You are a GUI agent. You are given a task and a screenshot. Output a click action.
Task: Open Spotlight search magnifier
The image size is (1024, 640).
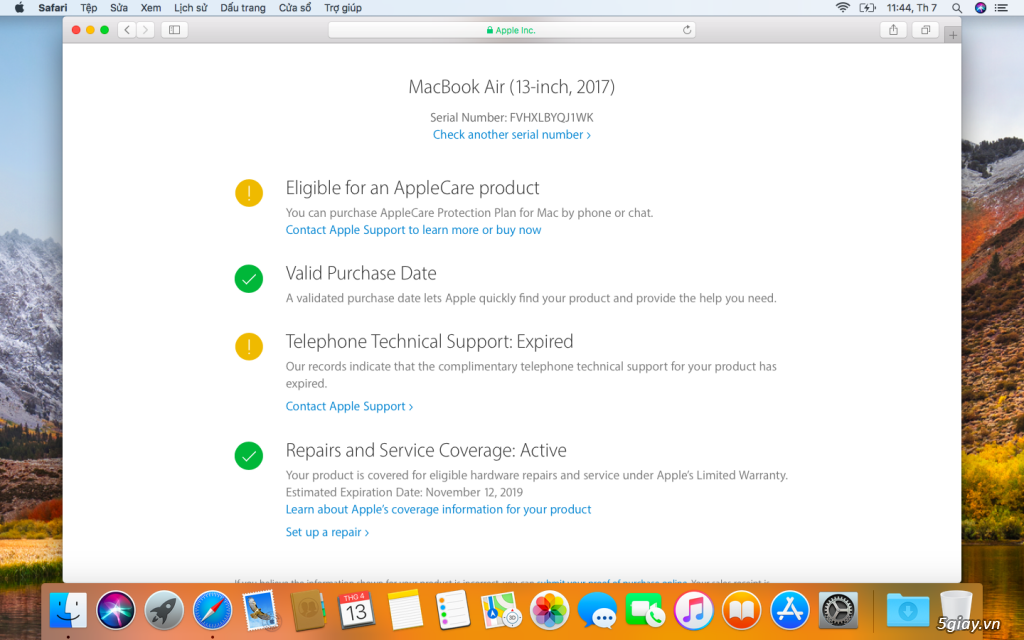(957, 8)
